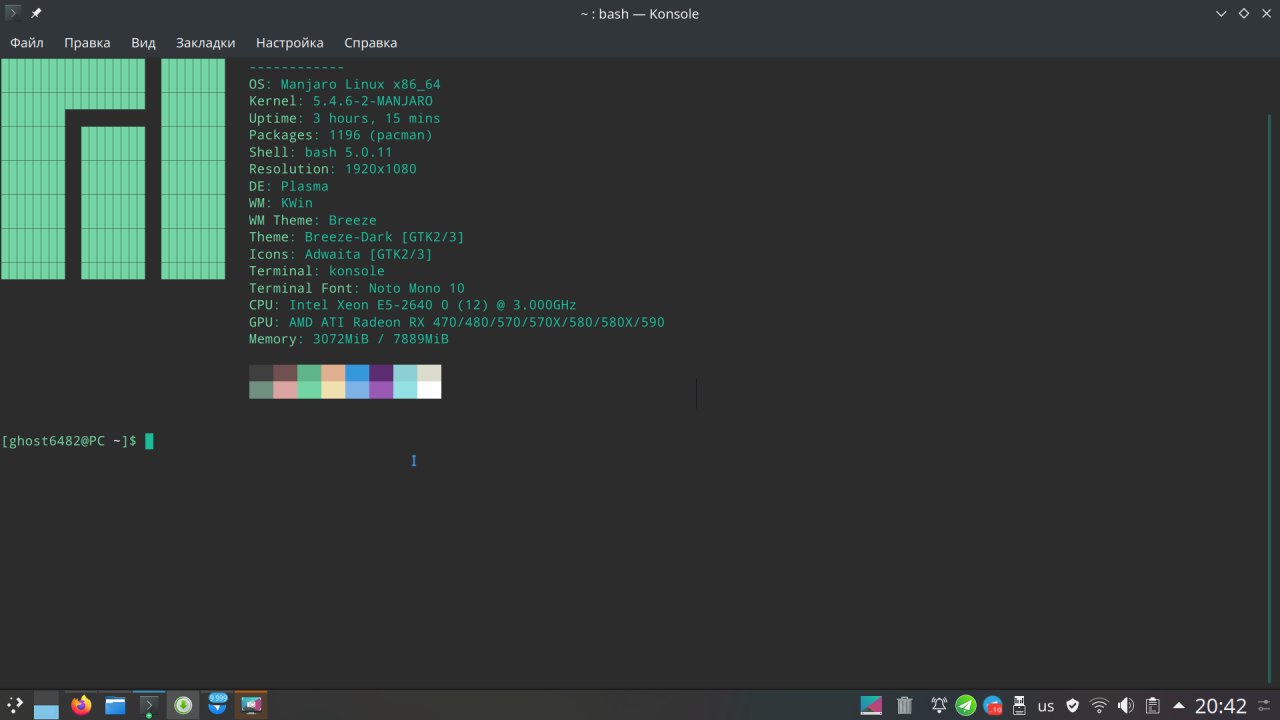Open the Настройка menu
This screenshot has height=720, width=1280.
pos(290,43)
